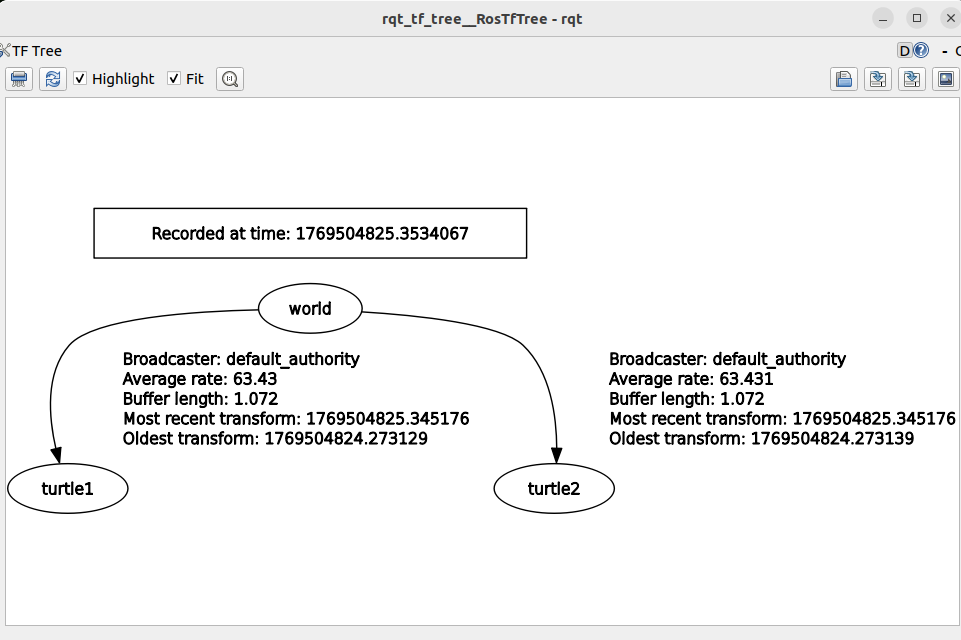Click the save icon beside the image icon
961x640 pixels.
912,79
